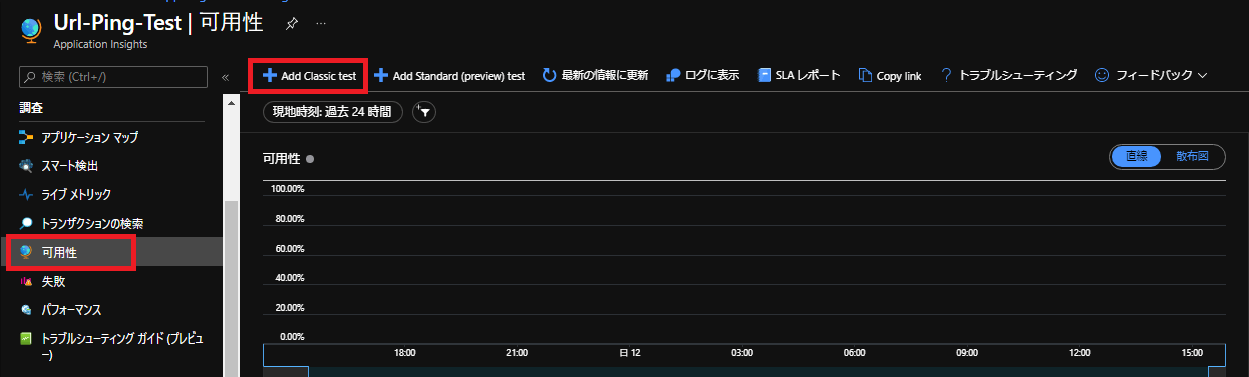This screenshot has height=377, width=1249.
Task: Open トラブルシューティング ガイド (プレビュー)
Action: (111, 346)
